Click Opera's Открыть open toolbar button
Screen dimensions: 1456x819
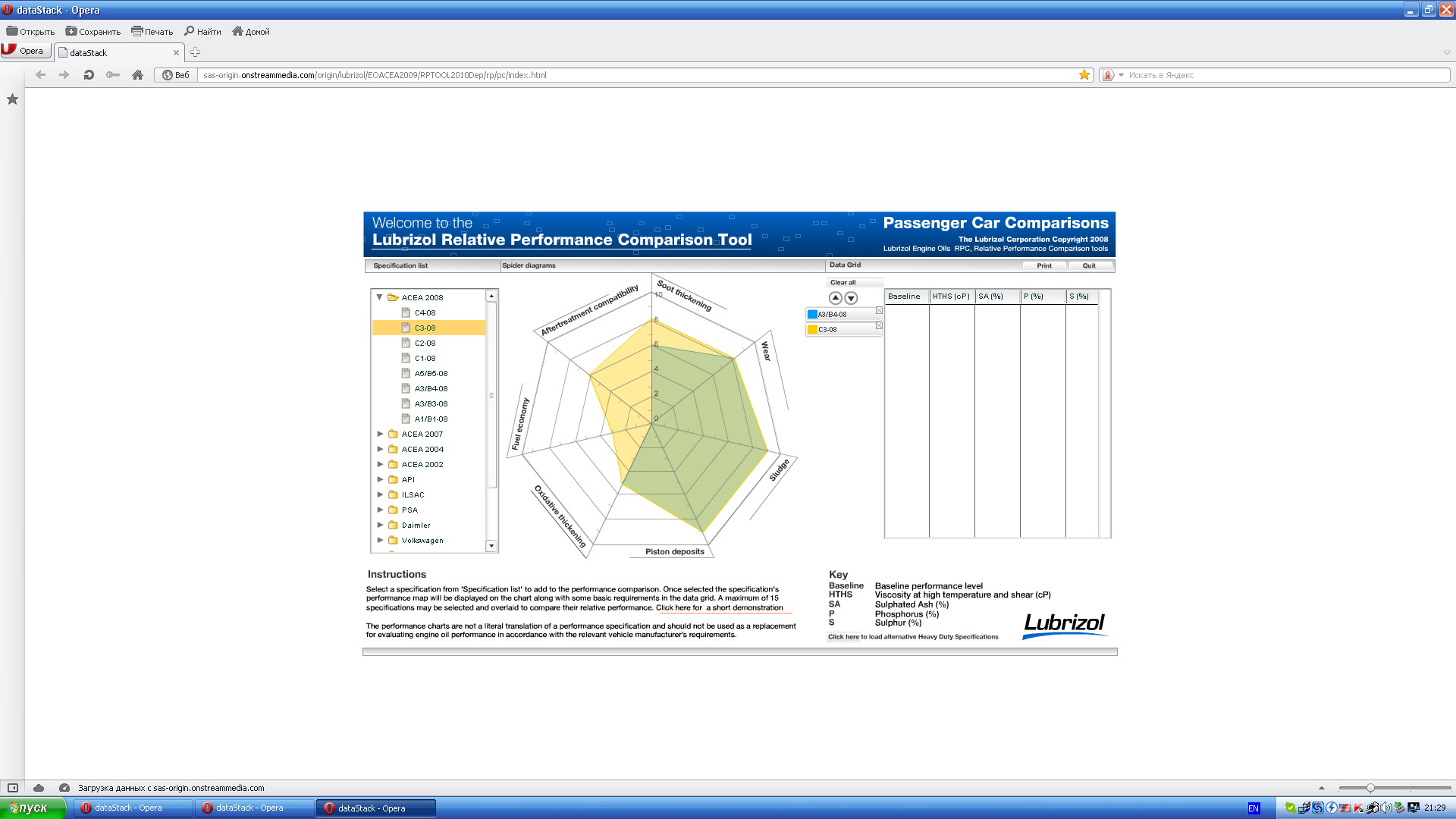30,32
